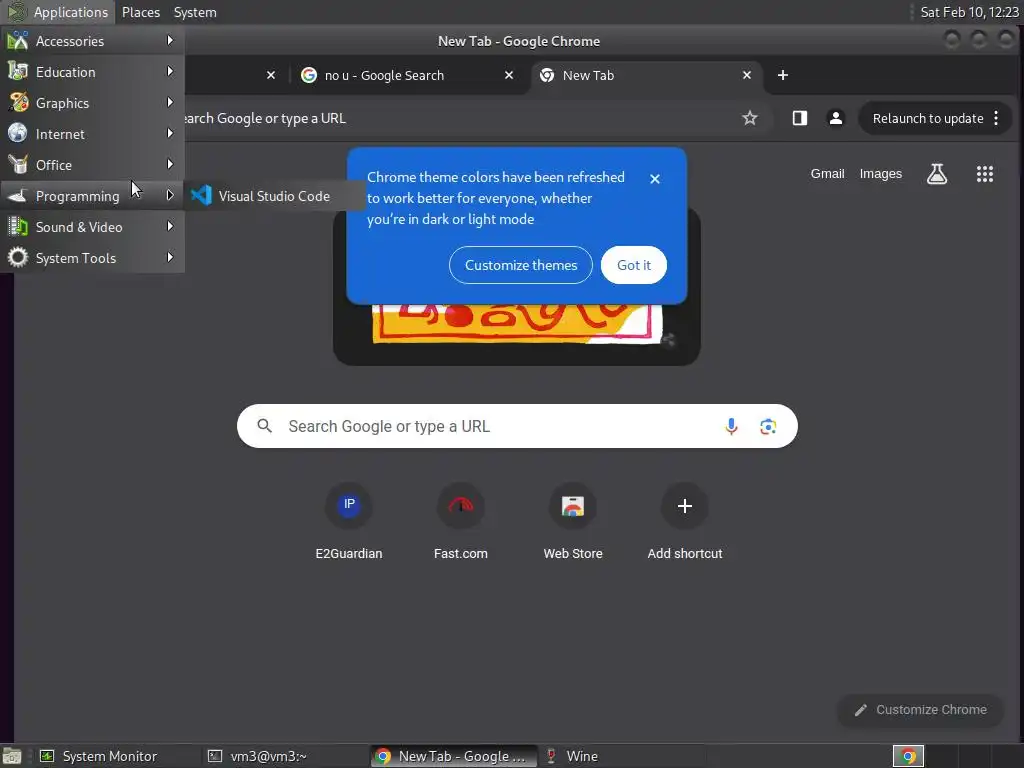This screenshot has height=768, width=1024.
Task: Open Google apps grid icon
Action: coord(985,174)
